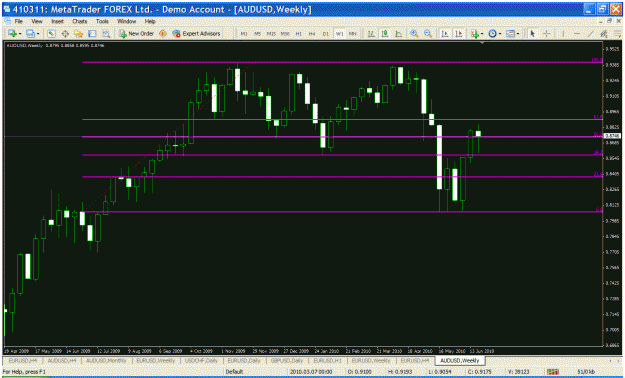Switch to Line Chart display

click(x=399, y=34)
